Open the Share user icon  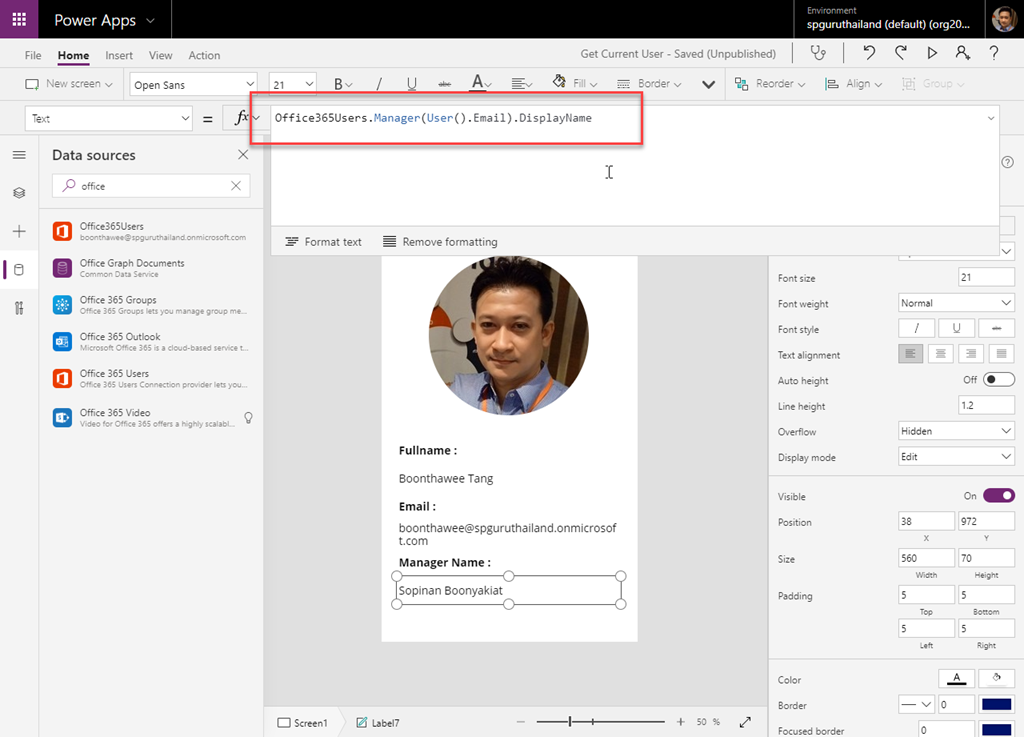[x=963, y=53]
